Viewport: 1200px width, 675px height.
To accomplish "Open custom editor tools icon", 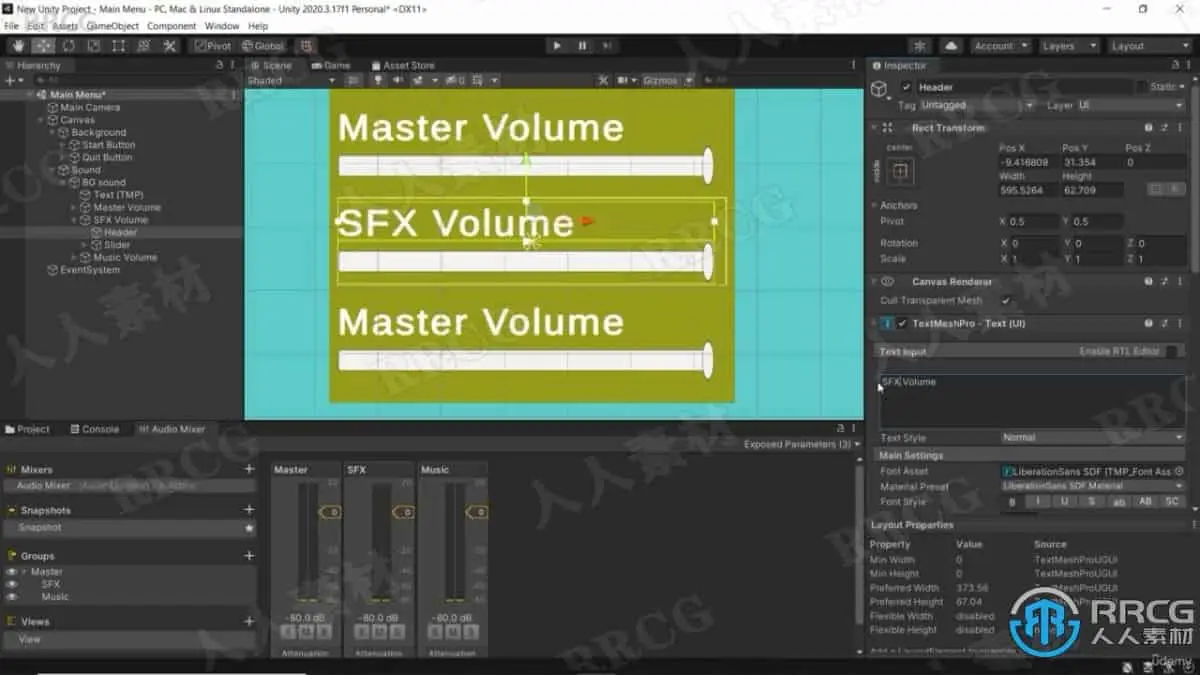I will point(169,46).
